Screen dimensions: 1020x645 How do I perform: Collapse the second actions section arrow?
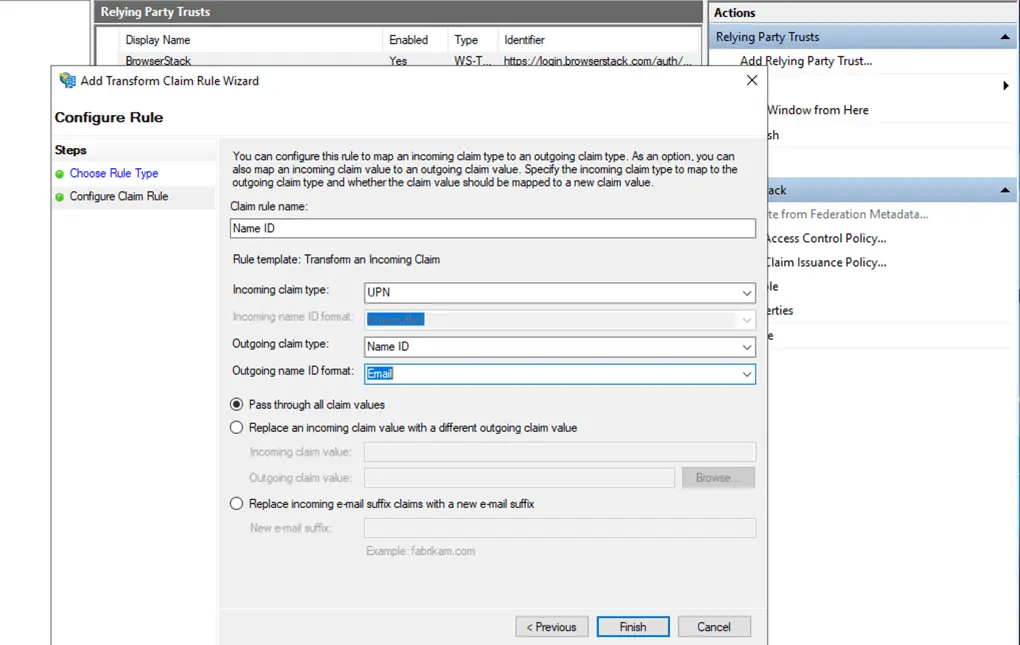pyautogui.click(x=1005, y=190)
